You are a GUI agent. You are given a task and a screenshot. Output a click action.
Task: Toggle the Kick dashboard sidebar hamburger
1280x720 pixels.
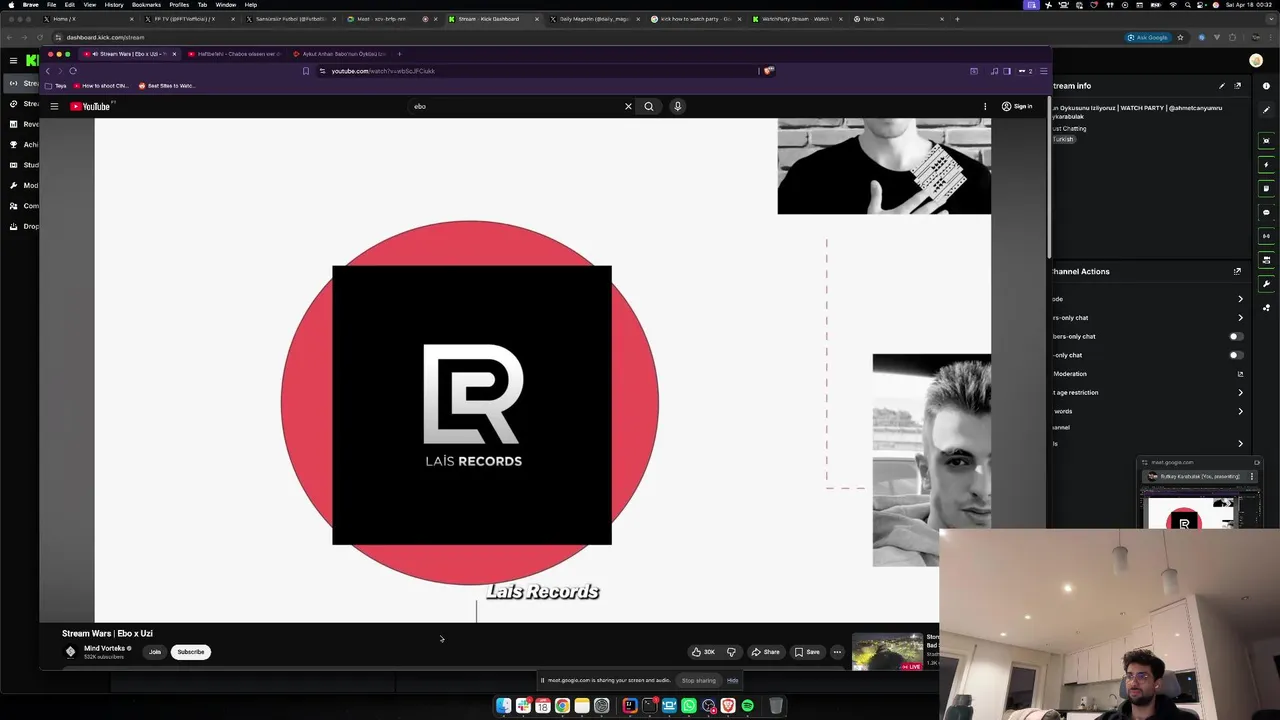point(13,61)
